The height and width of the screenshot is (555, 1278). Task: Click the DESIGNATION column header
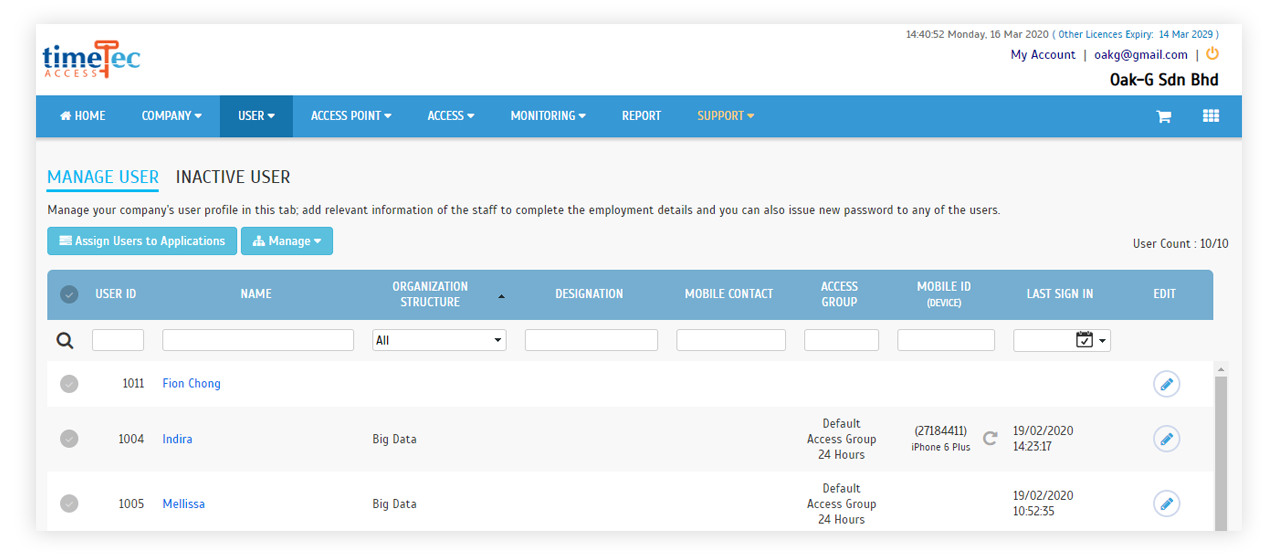589,294
